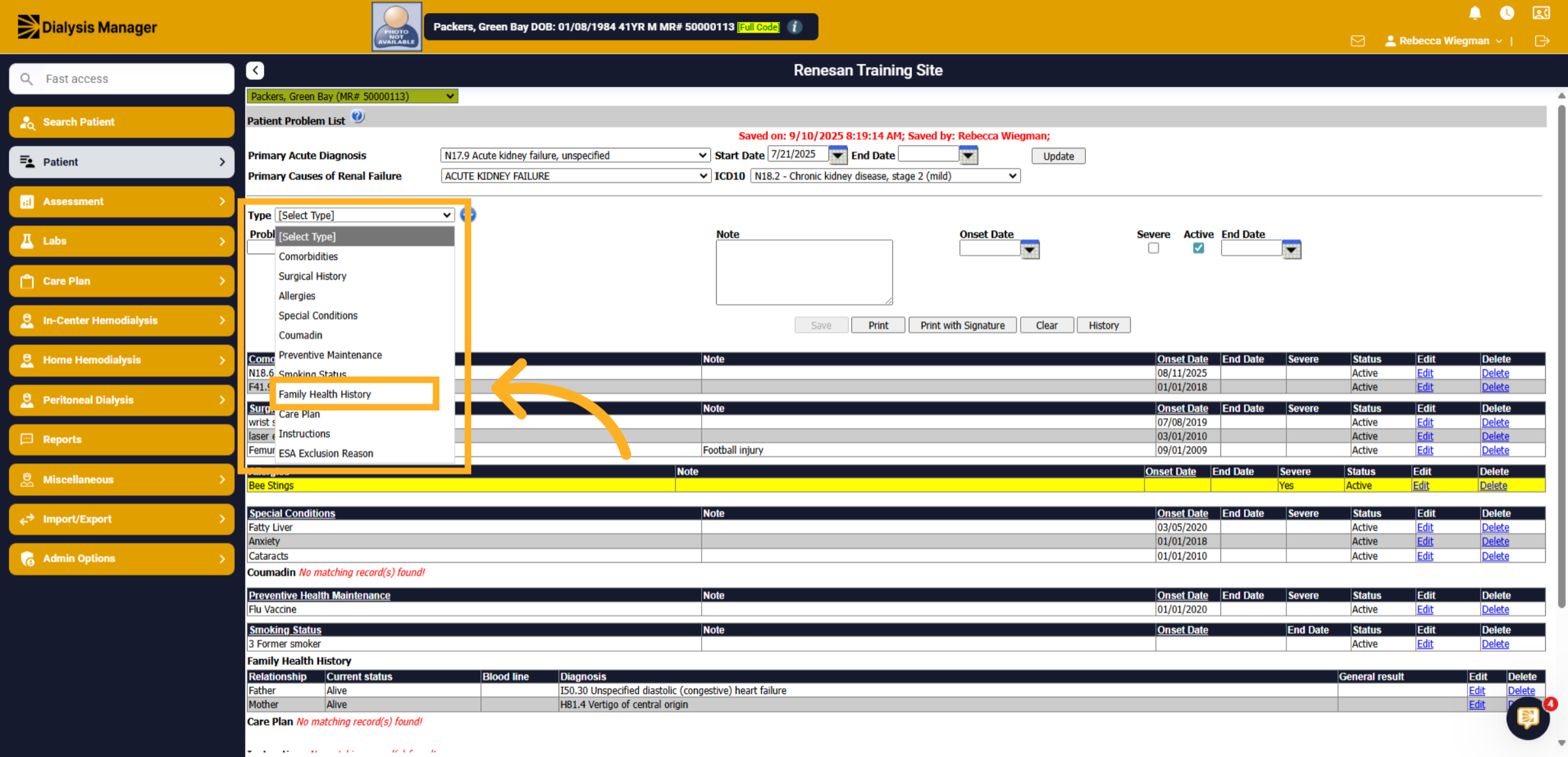Click the logout icon beside username
Image resolution: width=1568 pixels, height=757 pixels.
tap(1542, 41)
